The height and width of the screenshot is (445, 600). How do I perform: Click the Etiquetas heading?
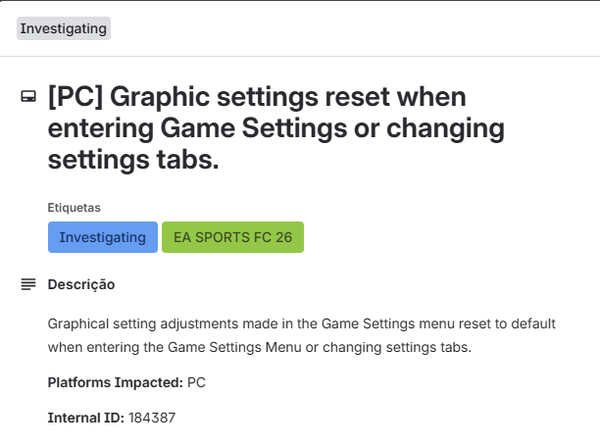[74, 208]
